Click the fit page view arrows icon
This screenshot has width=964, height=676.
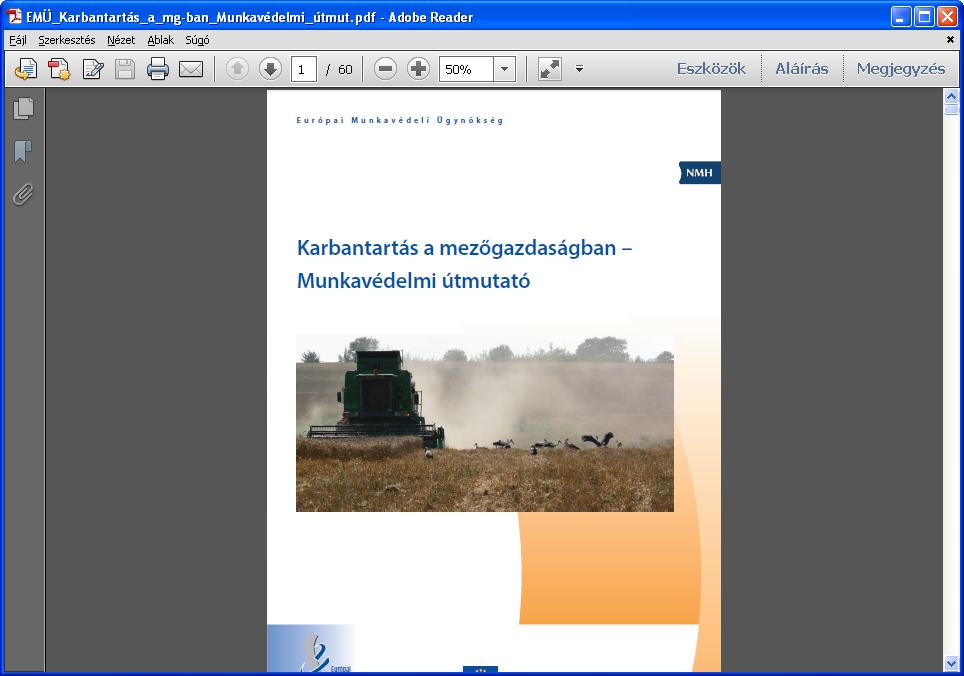[550, 69]
